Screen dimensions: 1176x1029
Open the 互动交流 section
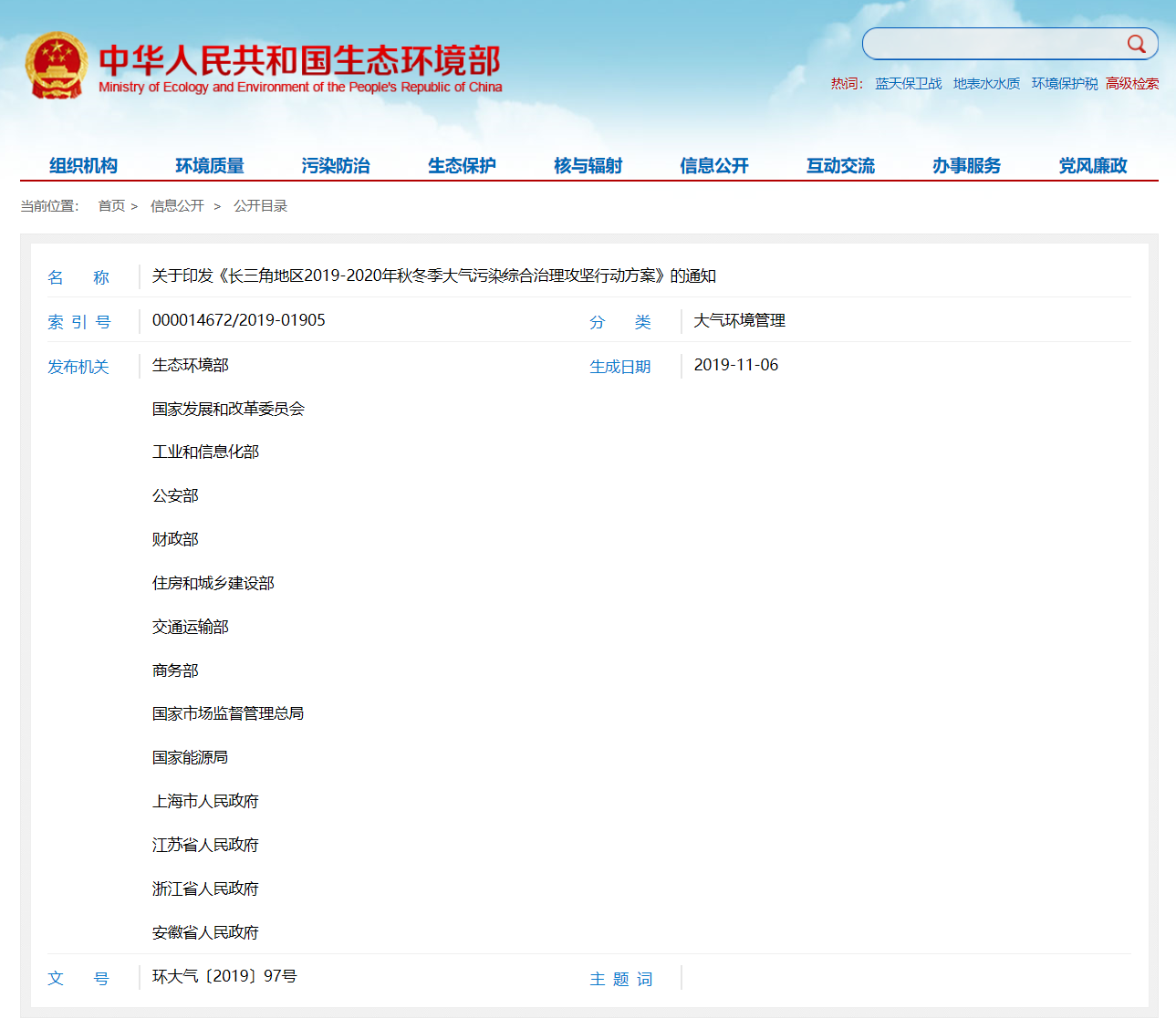(x=839, y=165)
